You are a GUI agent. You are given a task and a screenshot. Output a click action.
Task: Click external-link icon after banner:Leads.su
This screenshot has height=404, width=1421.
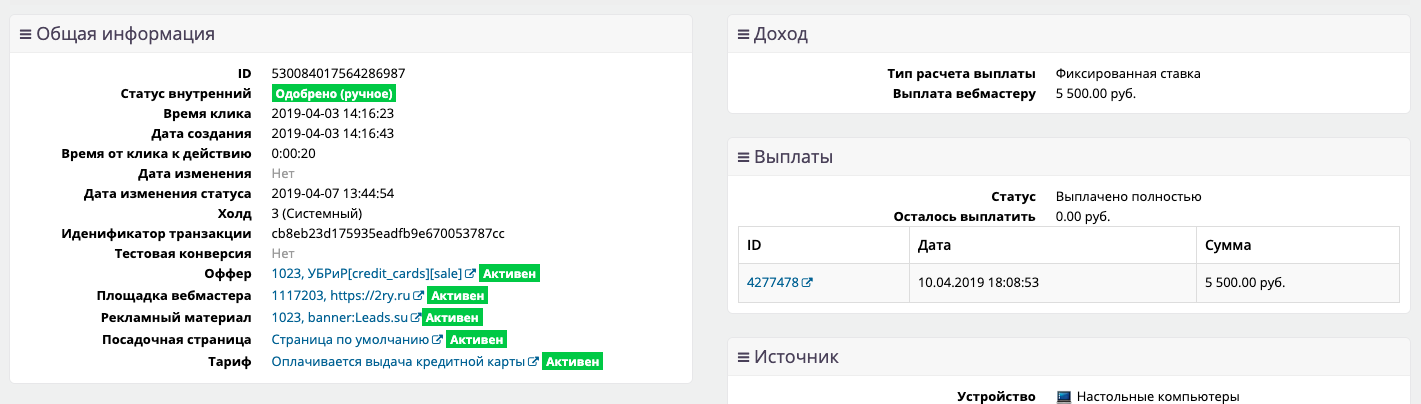click(x=414, y=318)
